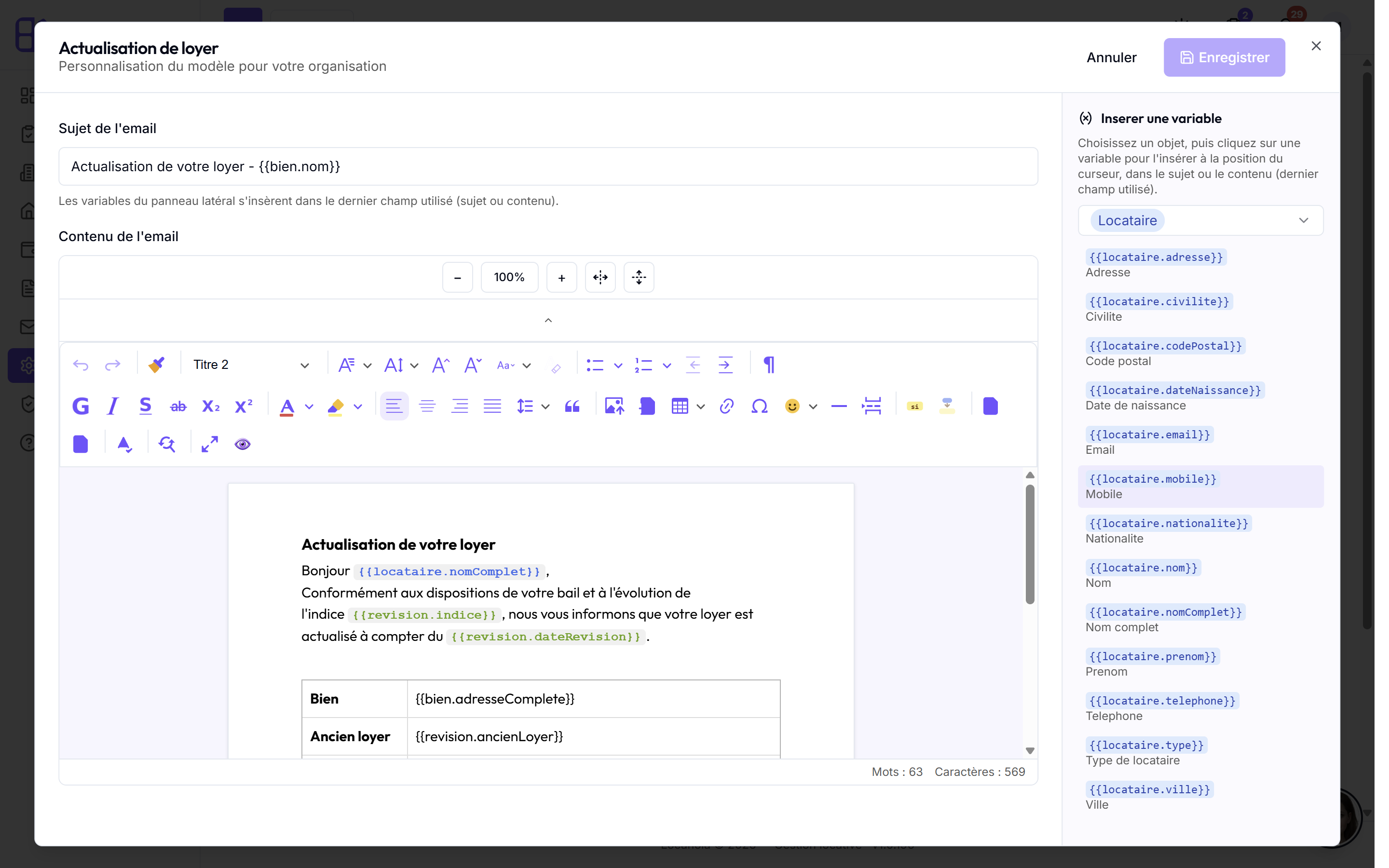Open the highlight color picker arrow

[358, 407]
